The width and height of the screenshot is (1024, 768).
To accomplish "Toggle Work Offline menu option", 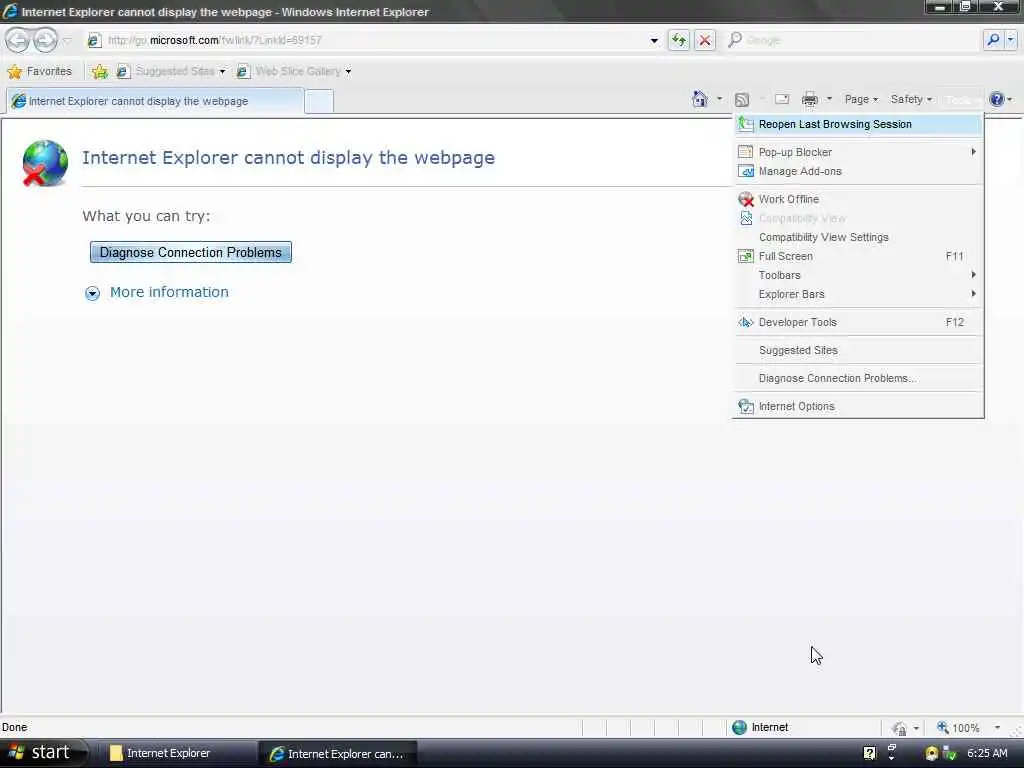I will (x=858, y=199).
